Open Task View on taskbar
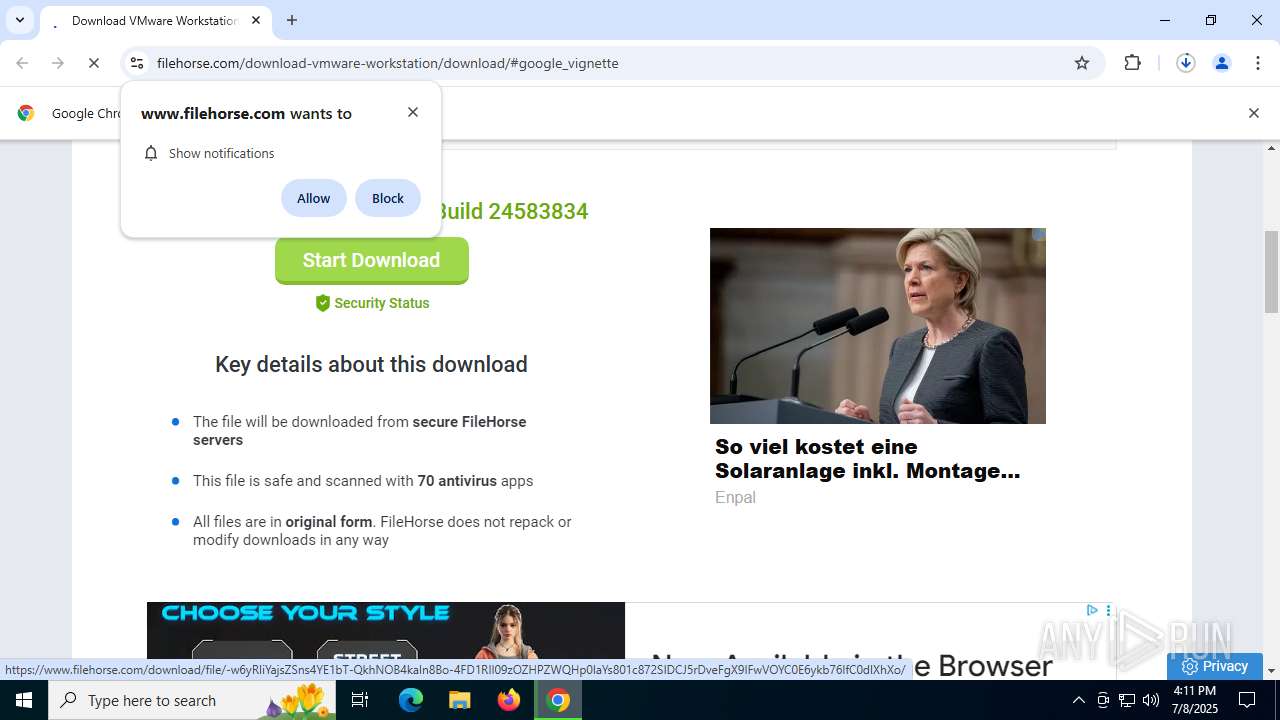Image resolution: width=1280 pixels, height=720 pixels. [360, 700]
